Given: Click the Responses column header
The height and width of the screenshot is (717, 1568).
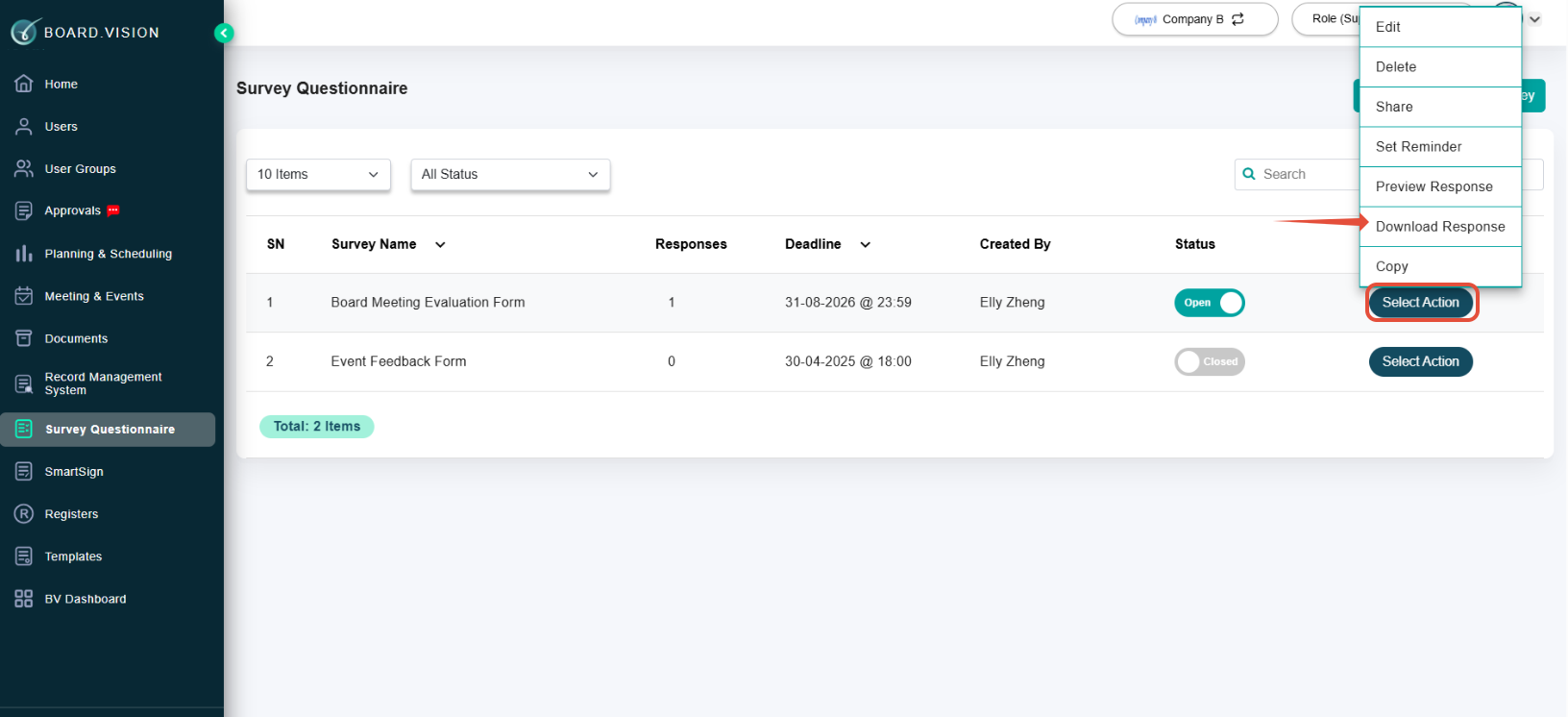Looking at the screenshot, I should point(691,244).
